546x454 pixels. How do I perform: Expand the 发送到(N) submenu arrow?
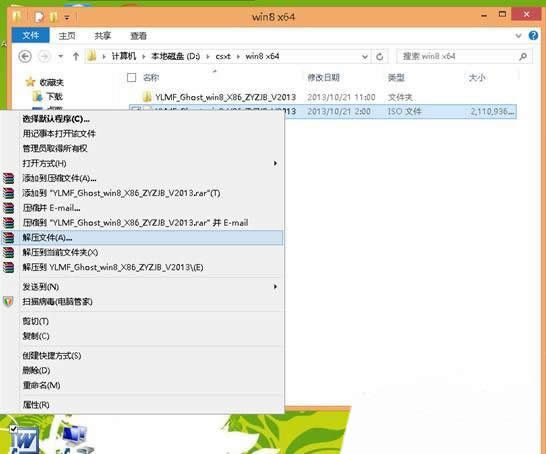pos(275,287)
